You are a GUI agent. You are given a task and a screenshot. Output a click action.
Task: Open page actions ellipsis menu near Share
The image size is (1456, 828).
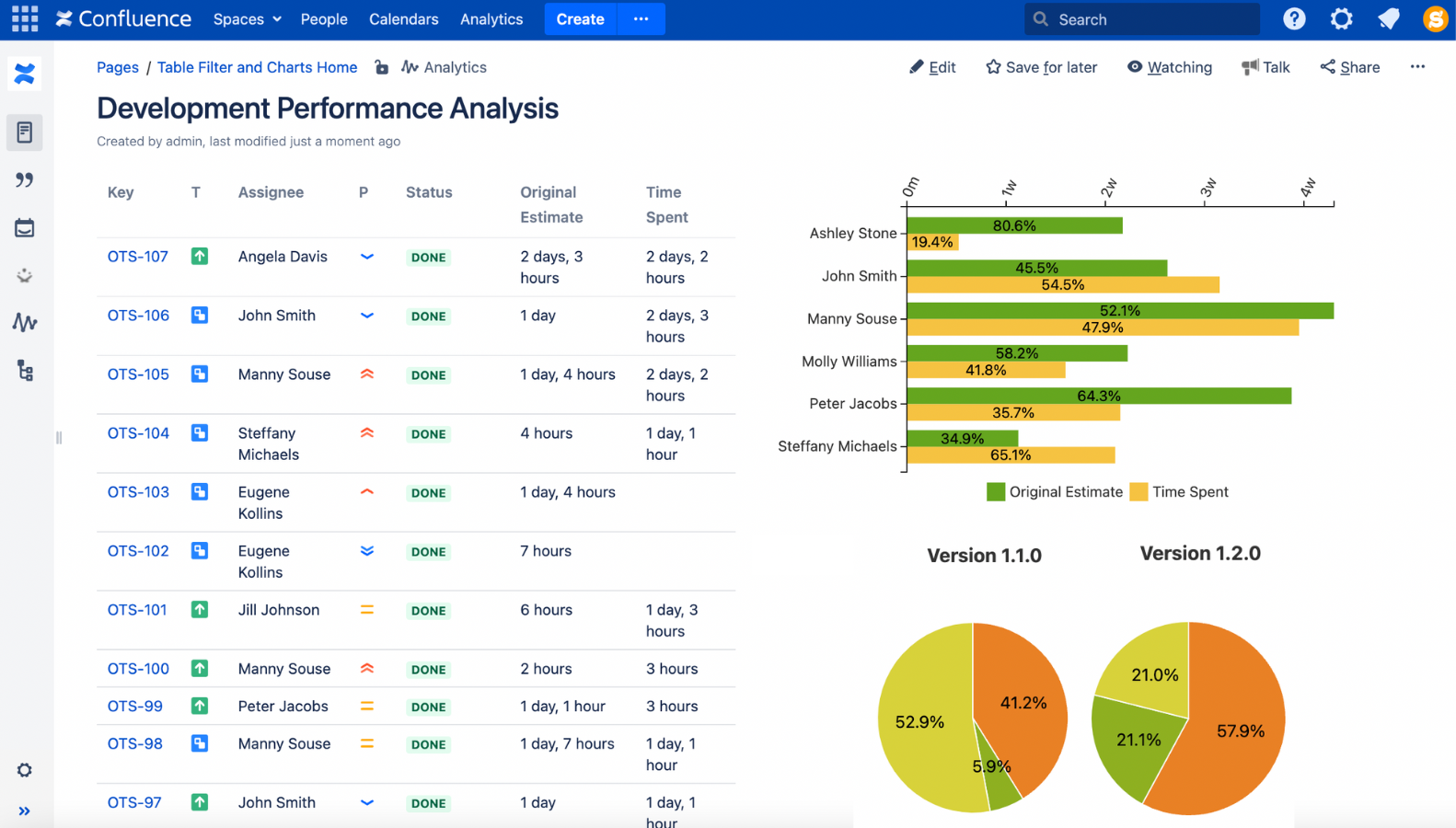[x=1417, y=66]
